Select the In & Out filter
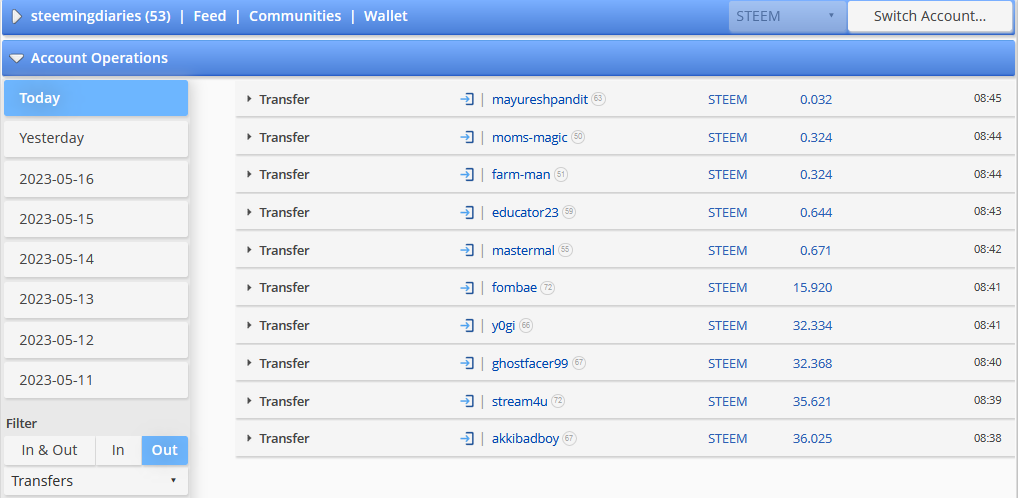Screen dimensions: 1018x498 click(49, 450)
